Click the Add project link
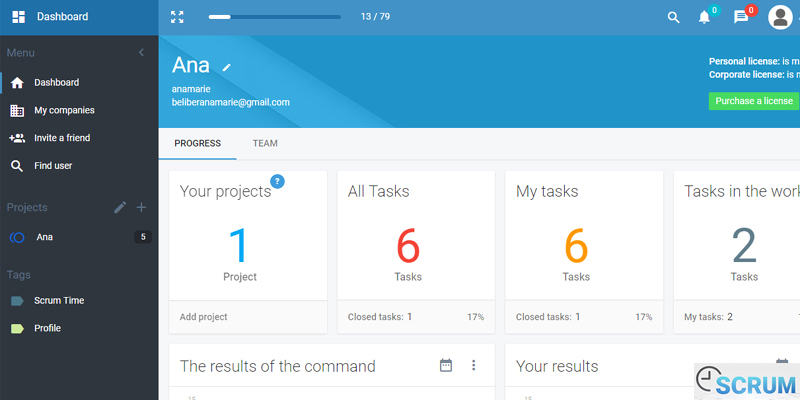The width and height of the screenshot is (800, 400). coord(203,317)
